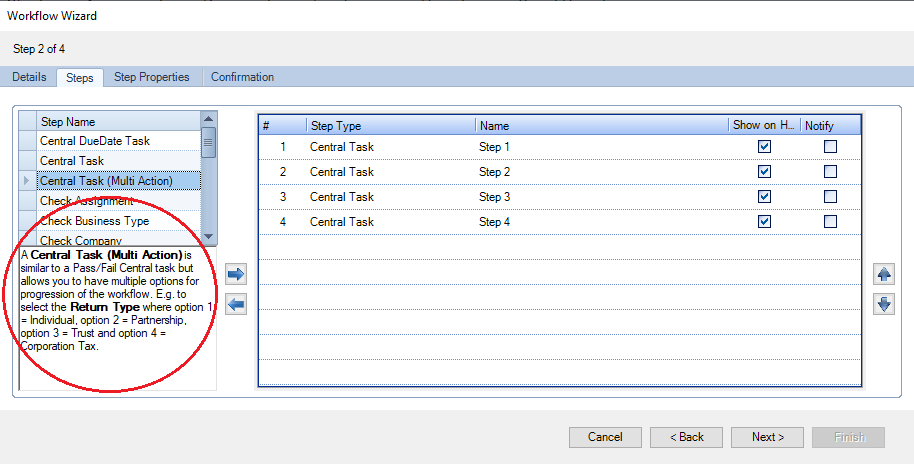Image resolution: width=914 pixels, height=464 pixels.
Task: Go back with the < Back button
Action: tap(686, 437)
